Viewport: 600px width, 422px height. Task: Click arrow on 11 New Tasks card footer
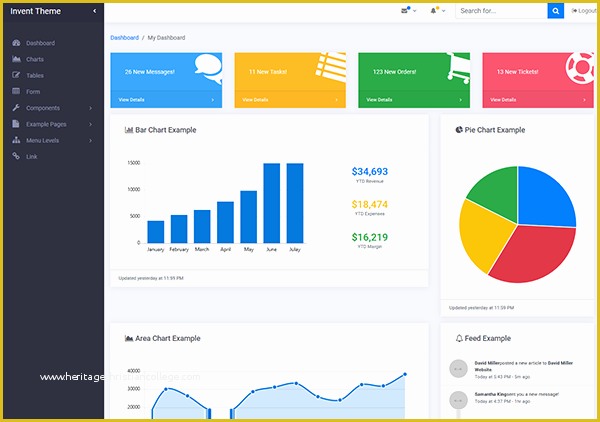(337, 100)
